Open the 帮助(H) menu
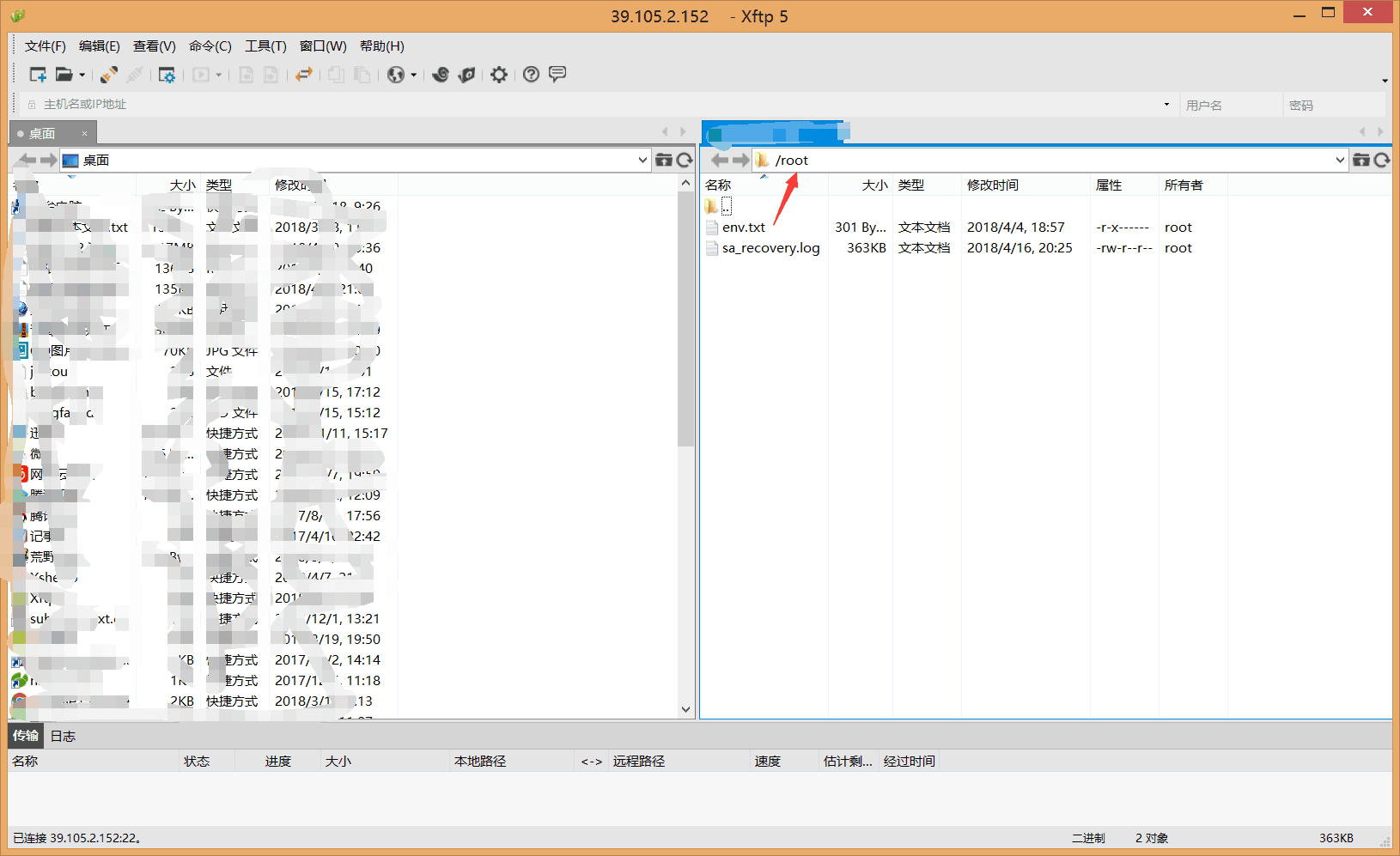Viewport: 1400px width, 856px height. point(382,46)
